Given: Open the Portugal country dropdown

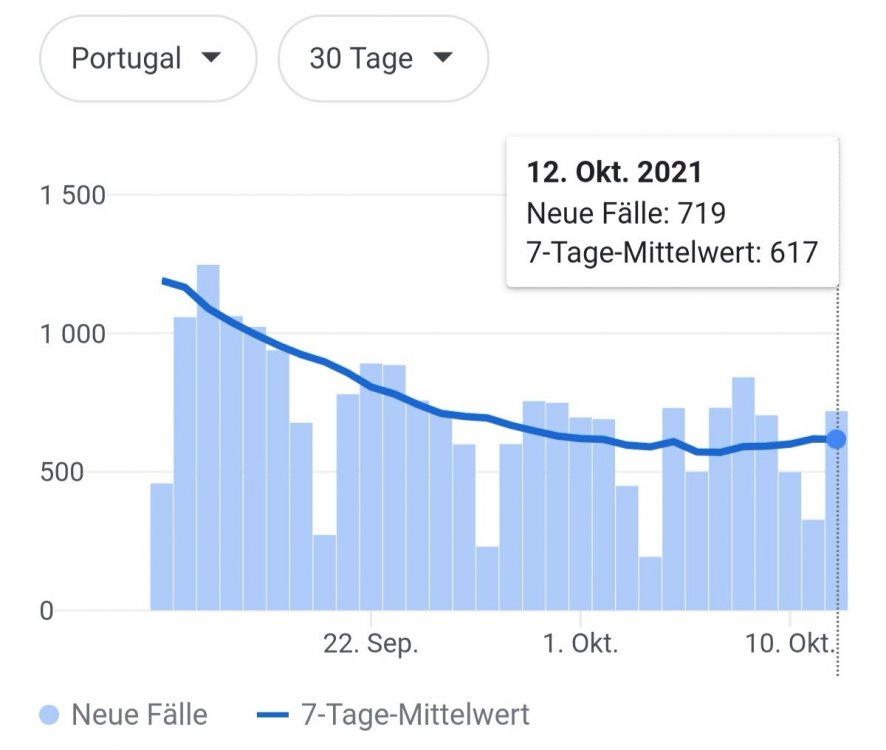Looking at the screenshot, I should point(148,59).
